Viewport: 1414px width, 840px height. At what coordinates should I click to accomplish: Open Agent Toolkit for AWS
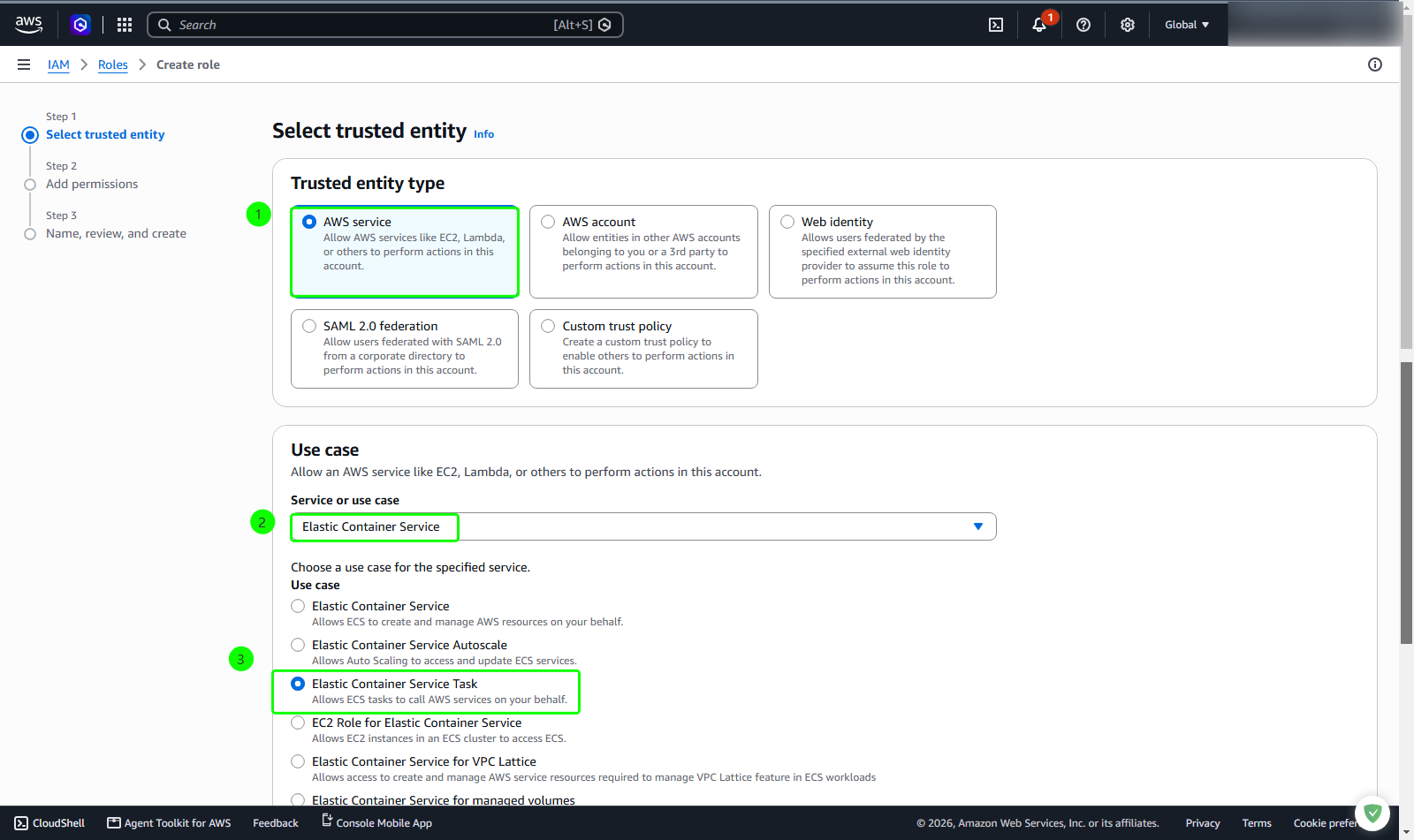pos(169,823)
